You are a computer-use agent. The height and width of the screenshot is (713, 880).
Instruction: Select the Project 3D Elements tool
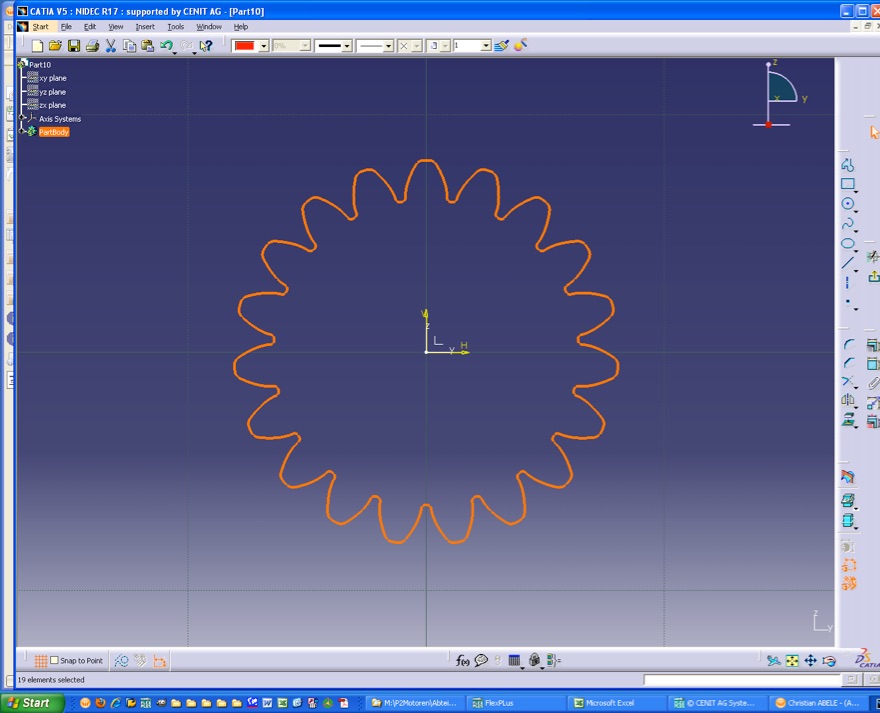849,419
